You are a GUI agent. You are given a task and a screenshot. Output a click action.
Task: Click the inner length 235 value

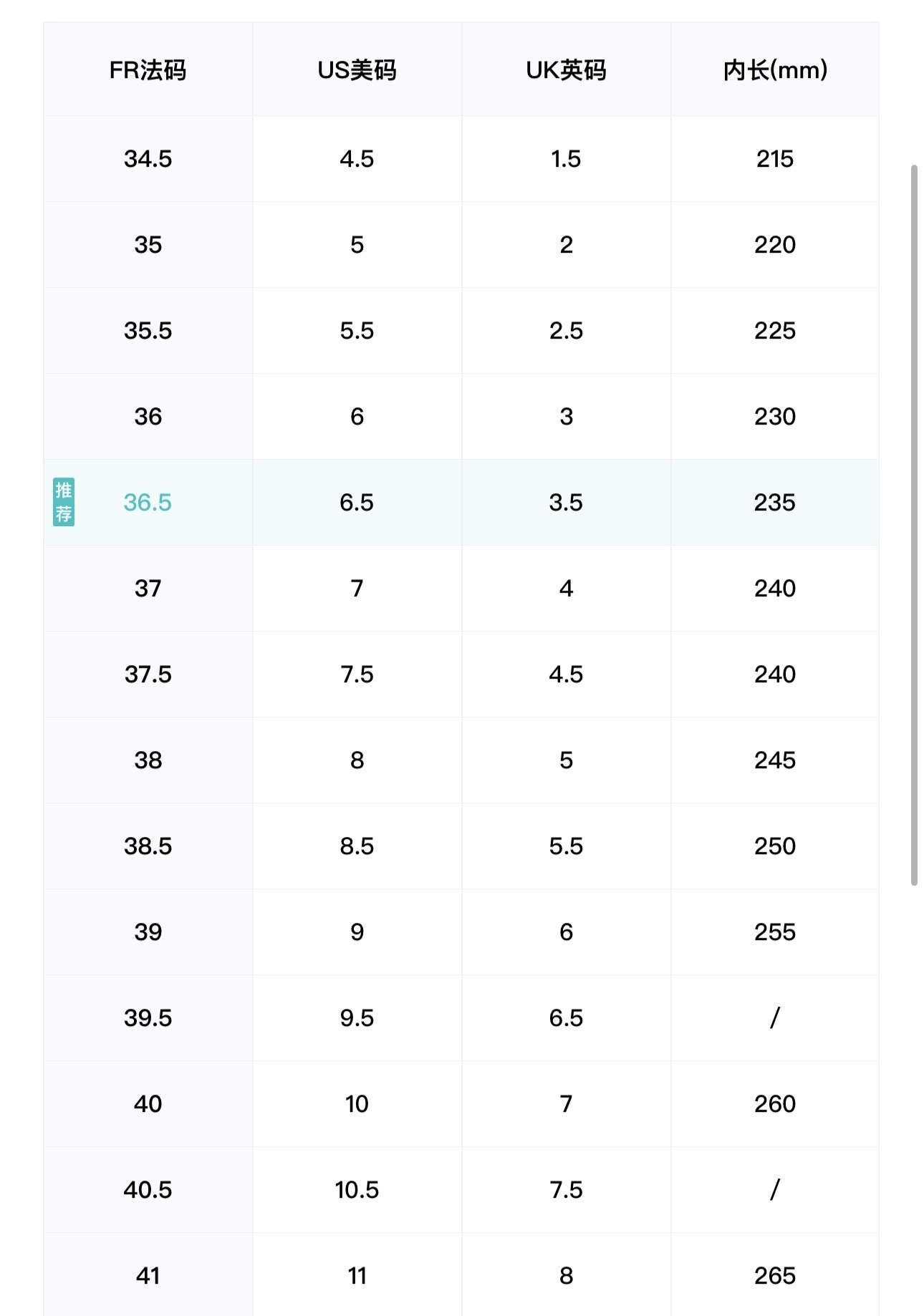coord(775,503)
